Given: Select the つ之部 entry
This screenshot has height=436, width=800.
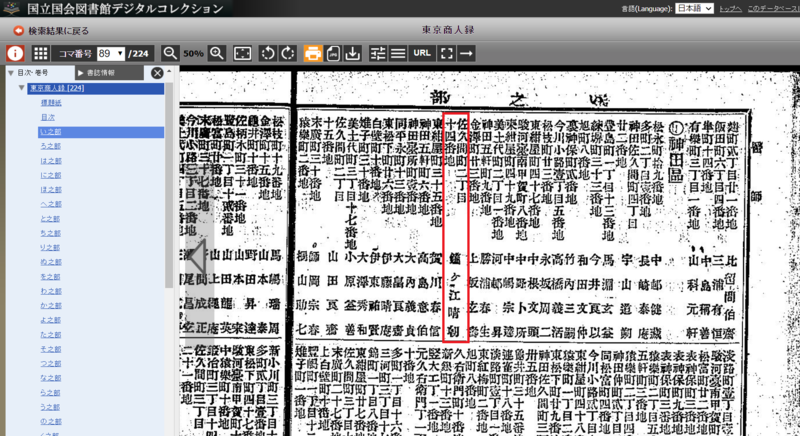Looking at the screenshot, I should point(51,363).
